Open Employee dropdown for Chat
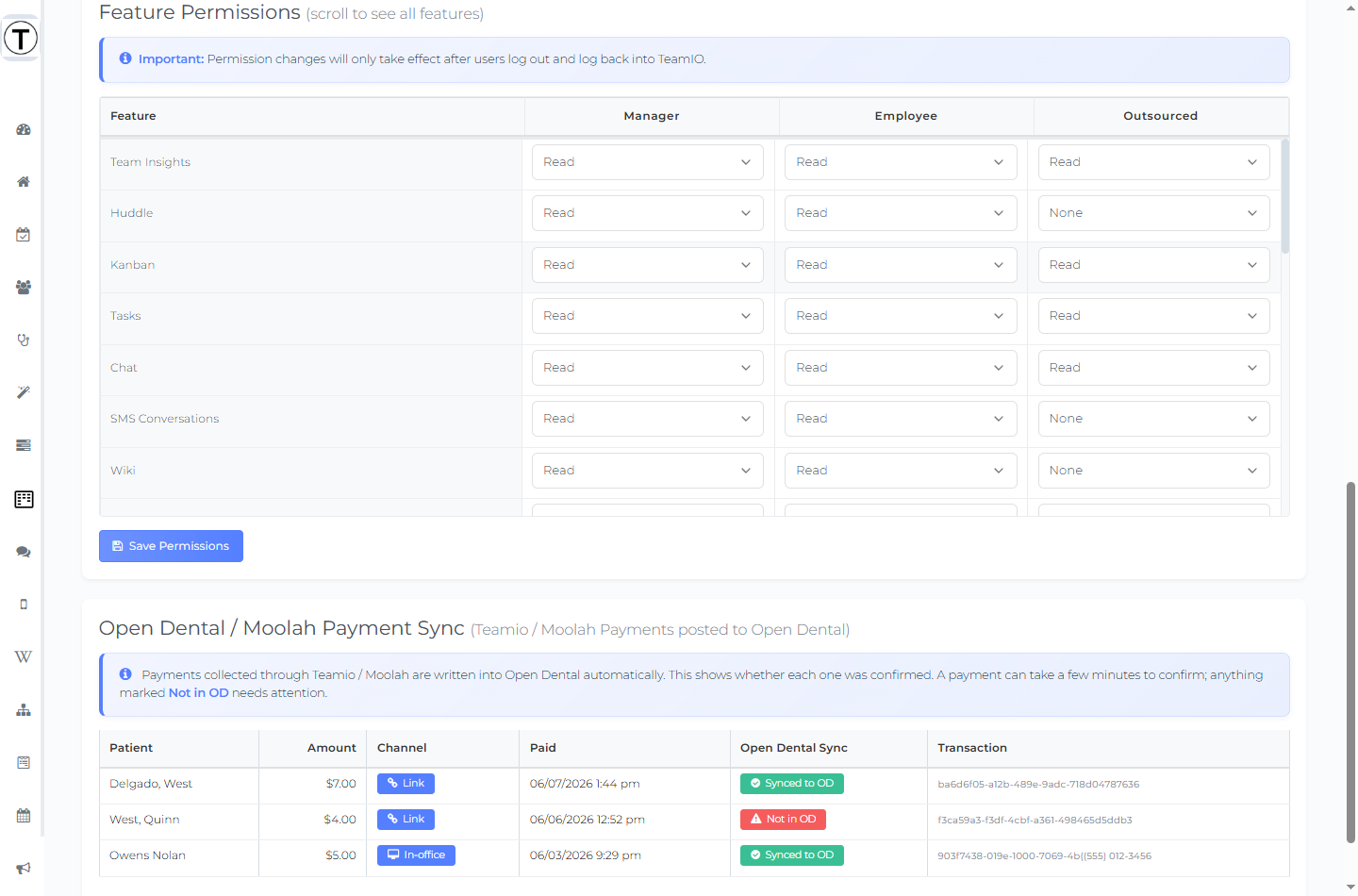 (901, 368)
